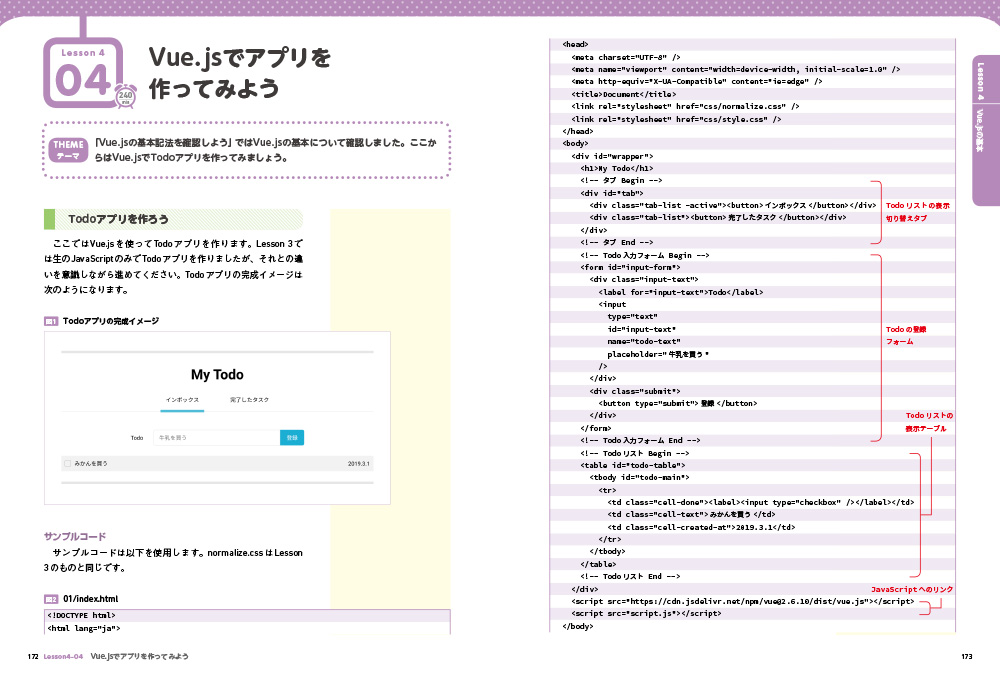Click the 01/index.html file name caption
Screen dimensions: 1000x679
(x=91, y=599)
